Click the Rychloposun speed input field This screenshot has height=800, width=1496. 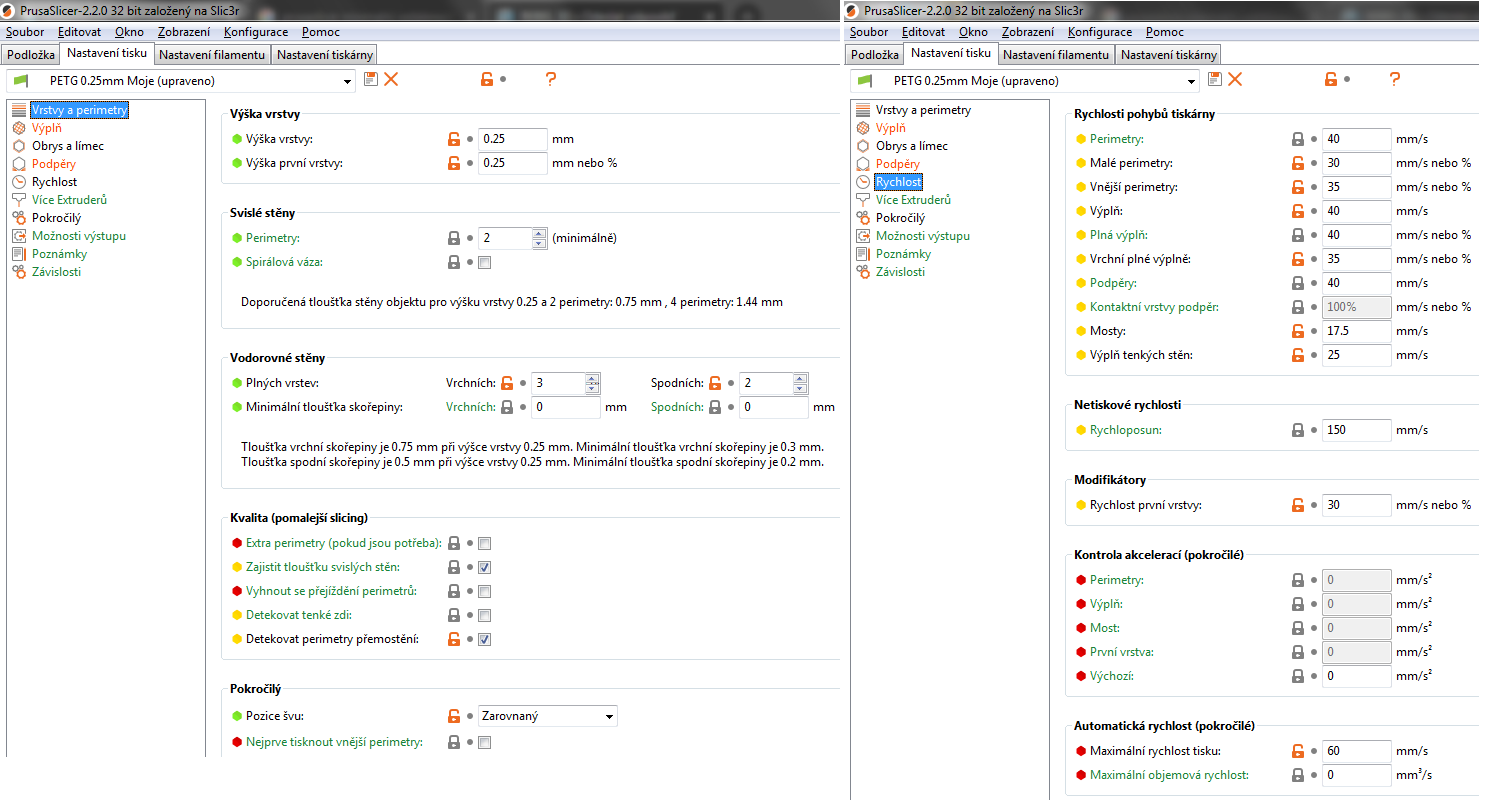coord(1356,430)
